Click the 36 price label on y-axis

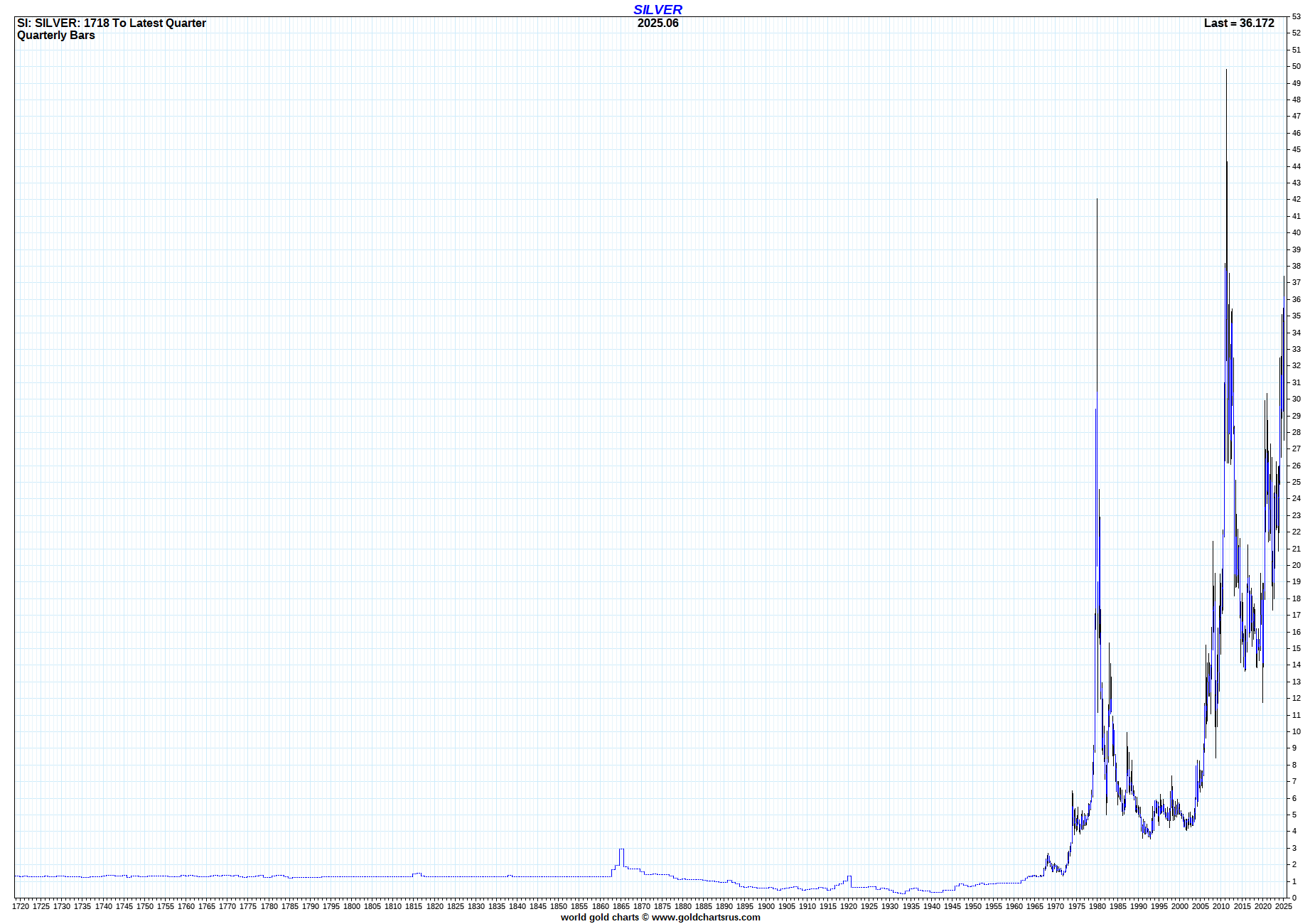1297,299
